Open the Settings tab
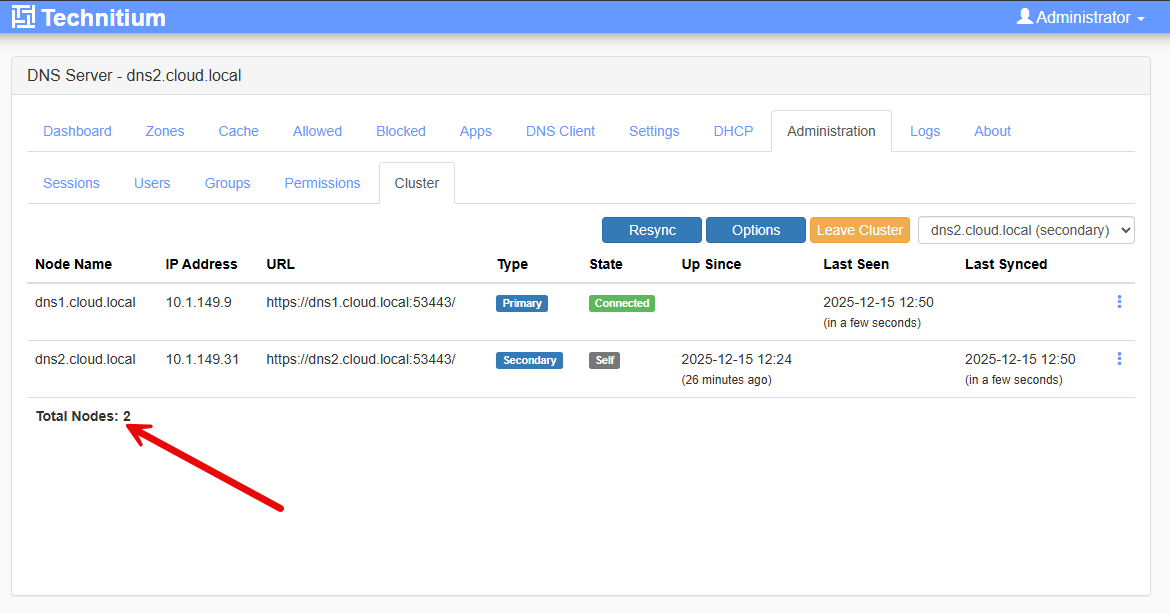The image size is (1170, 613). pyautogui.click(x=654, y=131)
